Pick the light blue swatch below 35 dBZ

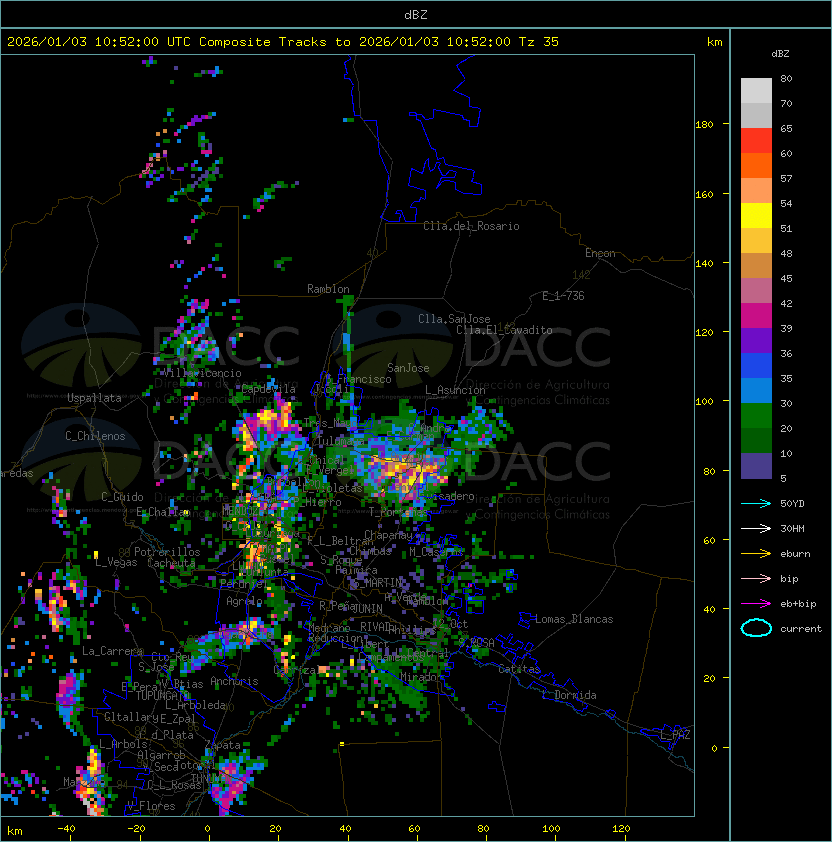click(x=756, y=391)
